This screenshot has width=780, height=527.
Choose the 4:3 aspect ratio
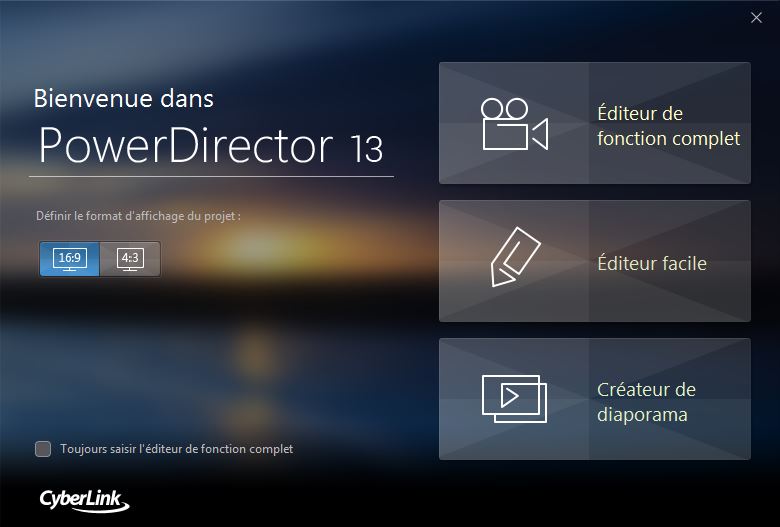(130, 259)
